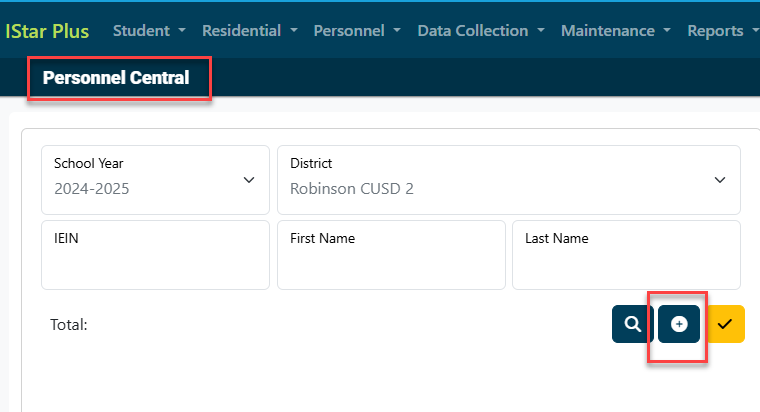Viewport: 760px width, 412px height.
Task: Focus the First Name input field
Action: click(x=391, y=255)
